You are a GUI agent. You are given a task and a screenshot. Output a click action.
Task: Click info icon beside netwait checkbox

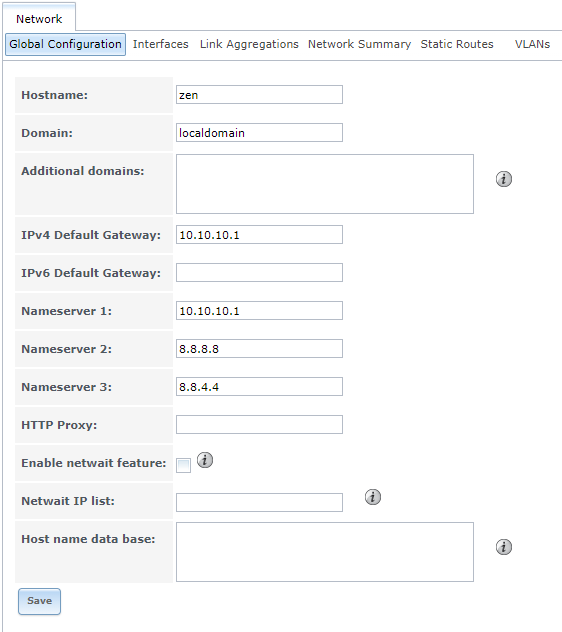[205, 460]
